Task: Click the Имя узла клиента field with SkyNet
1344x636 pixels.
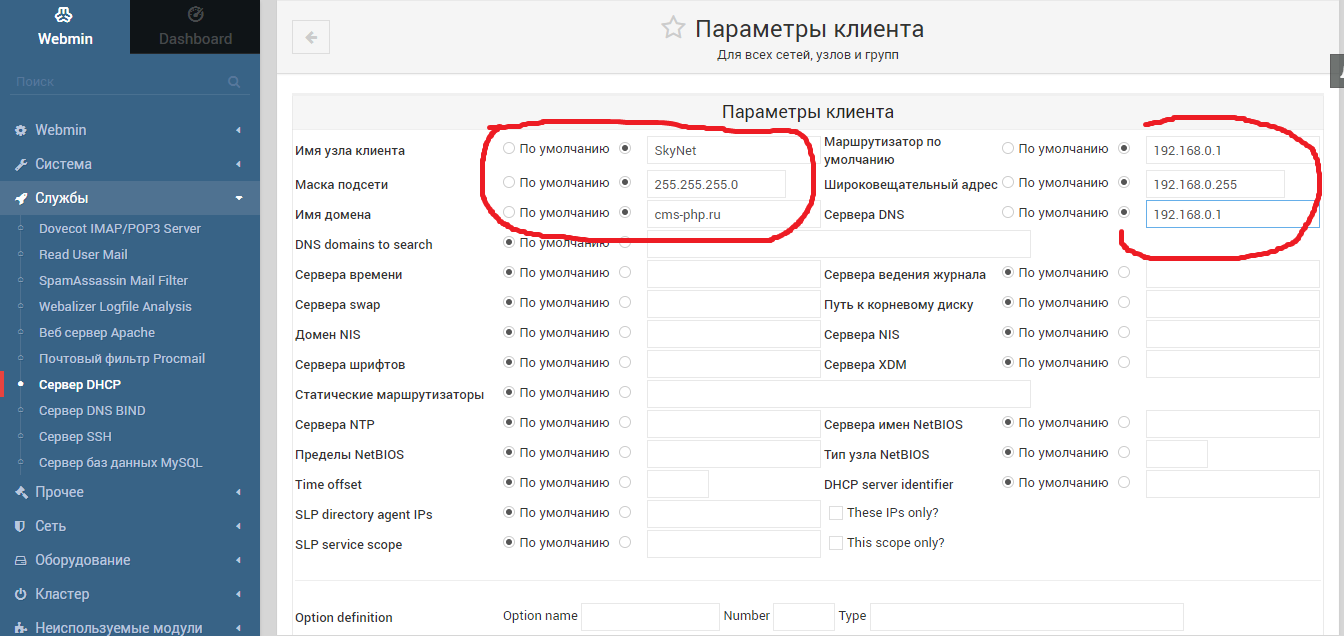Action: [x=734, y=151]
